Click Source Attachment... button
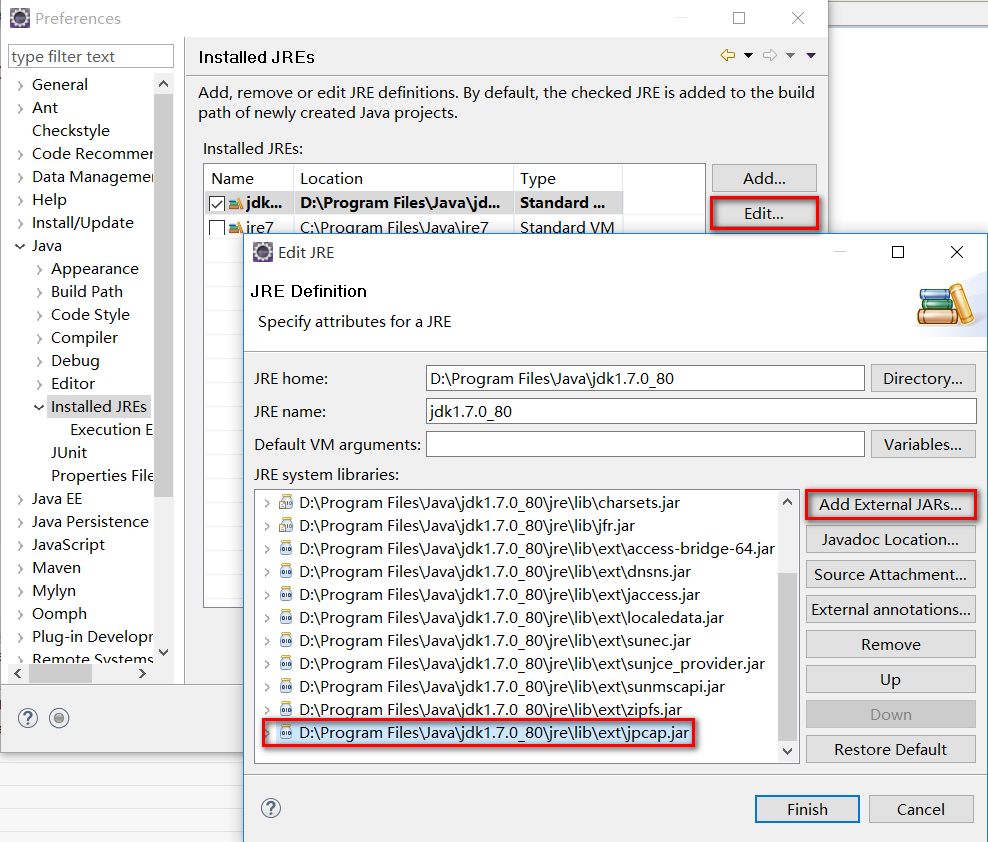Image resolution: width=988 pixels, height=842 pixels. point(890,574)
